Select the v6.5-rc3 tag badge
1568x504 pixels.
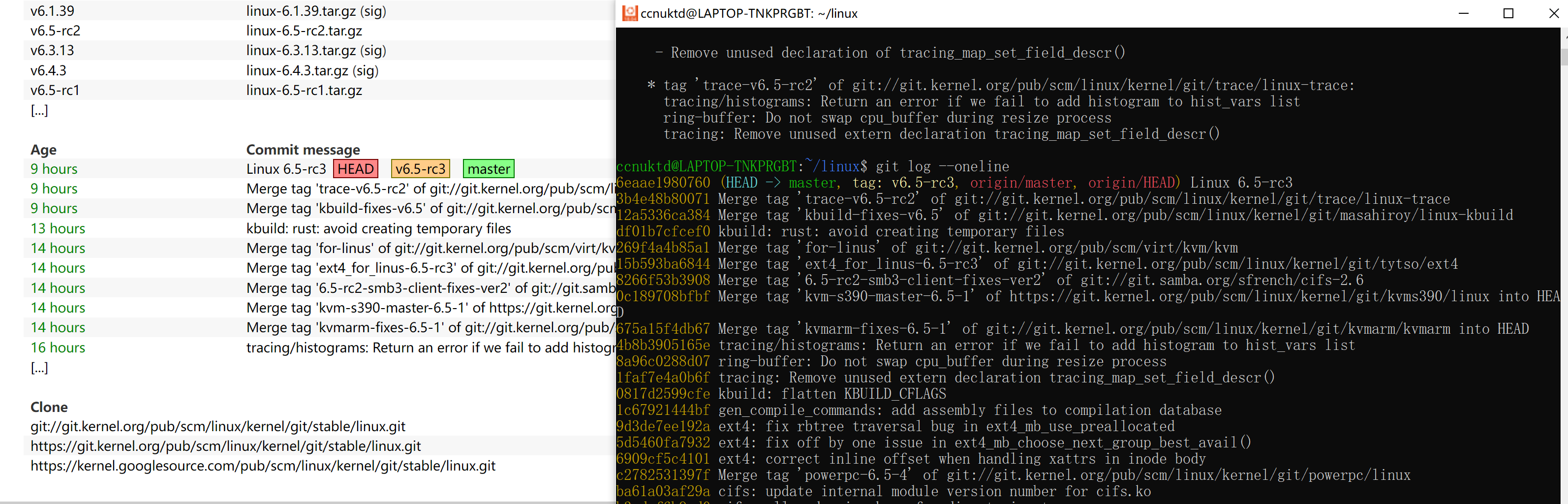(420, 169)
